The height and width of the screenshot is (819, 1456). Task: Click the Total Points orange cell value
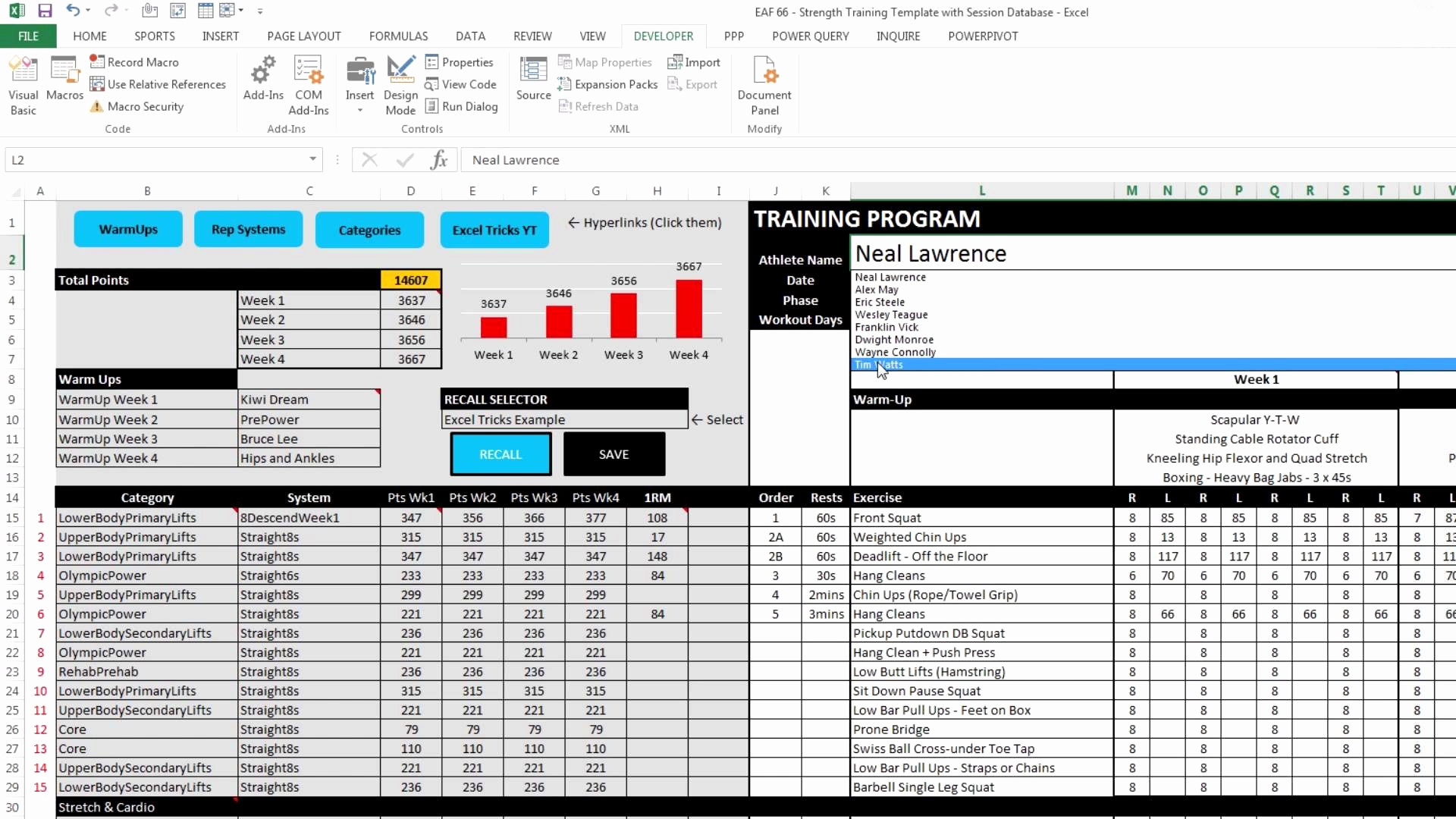410,280
